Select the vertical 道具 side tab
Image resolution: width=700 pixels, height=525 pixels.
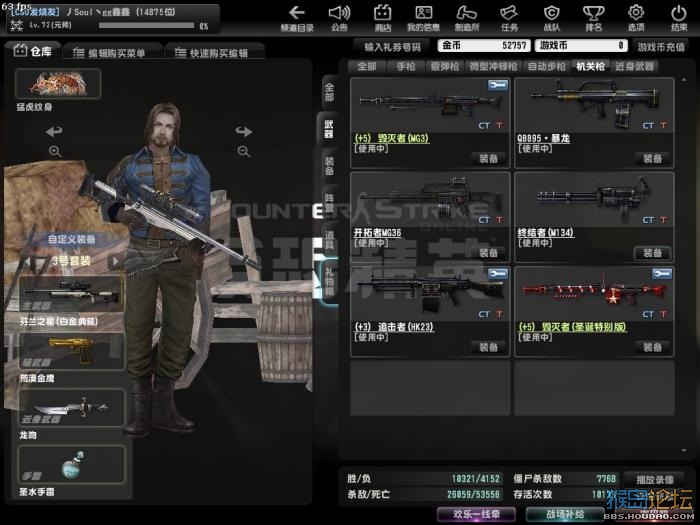click(329, 240)
